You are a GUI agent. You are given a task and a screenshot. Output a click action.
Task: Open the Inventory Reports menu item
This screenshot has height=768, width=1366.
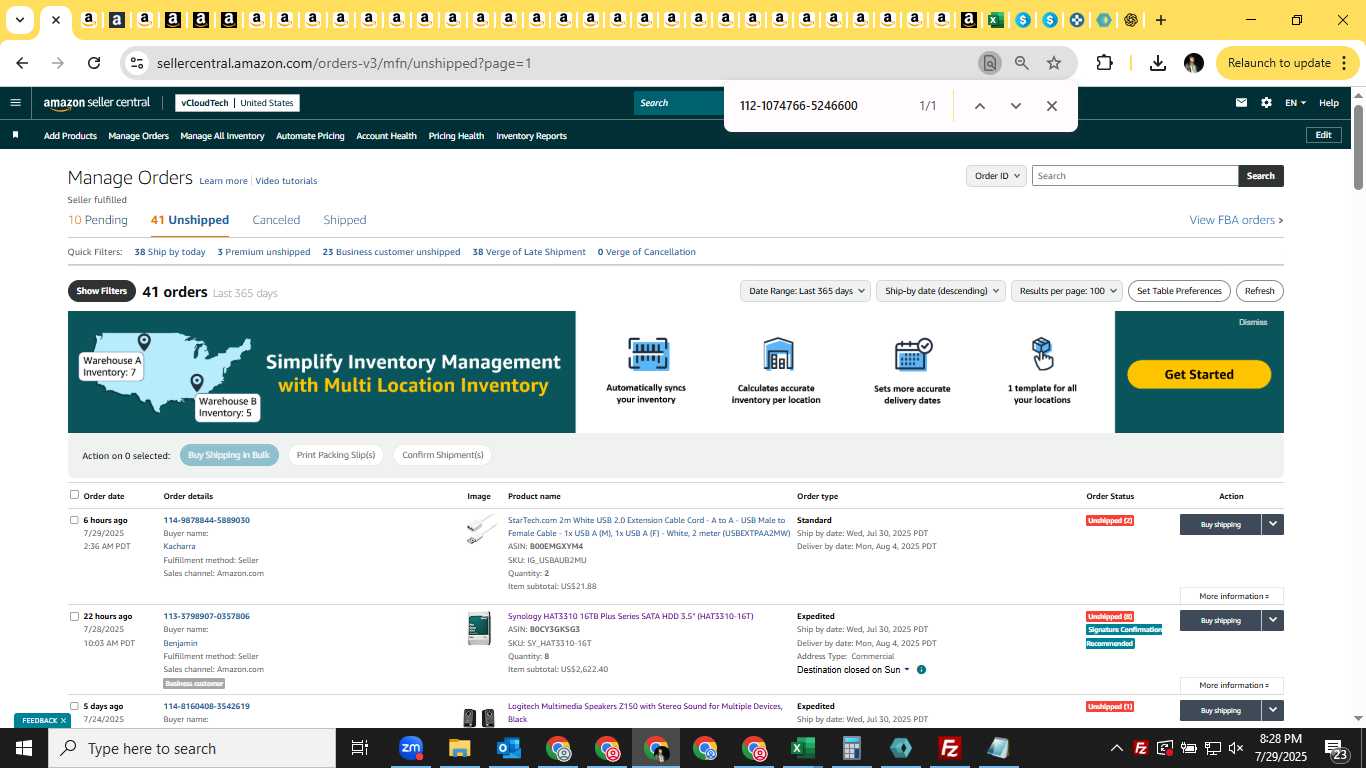click(531, 136)
